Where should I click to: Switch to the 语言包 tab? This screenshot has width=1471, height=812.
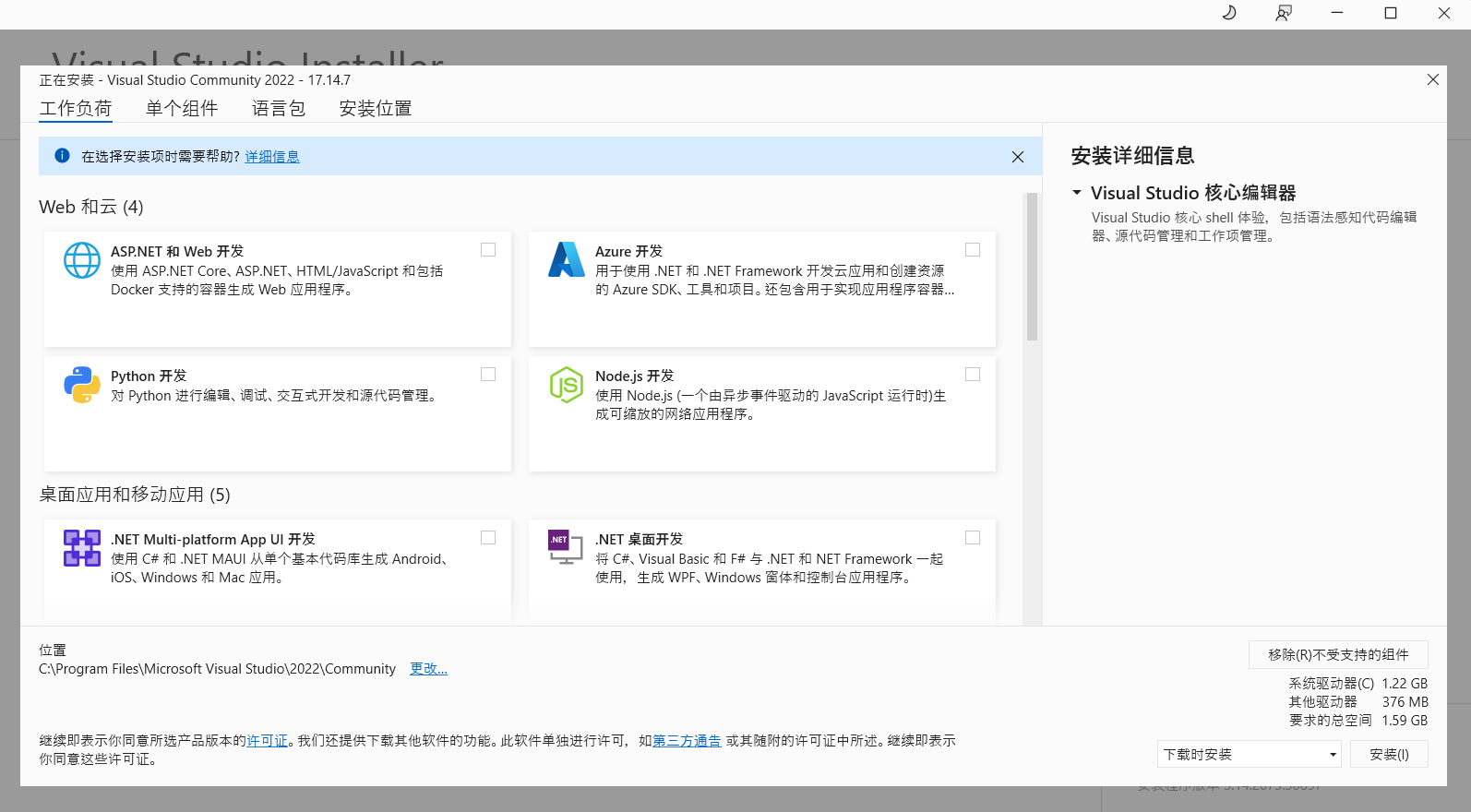[279, 108]
